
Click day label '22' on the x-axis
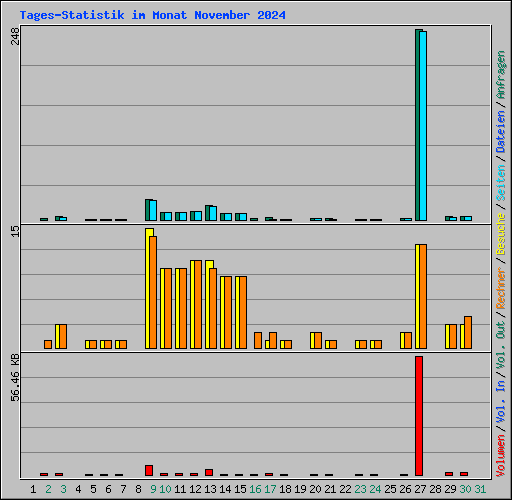tap(345, 489)
